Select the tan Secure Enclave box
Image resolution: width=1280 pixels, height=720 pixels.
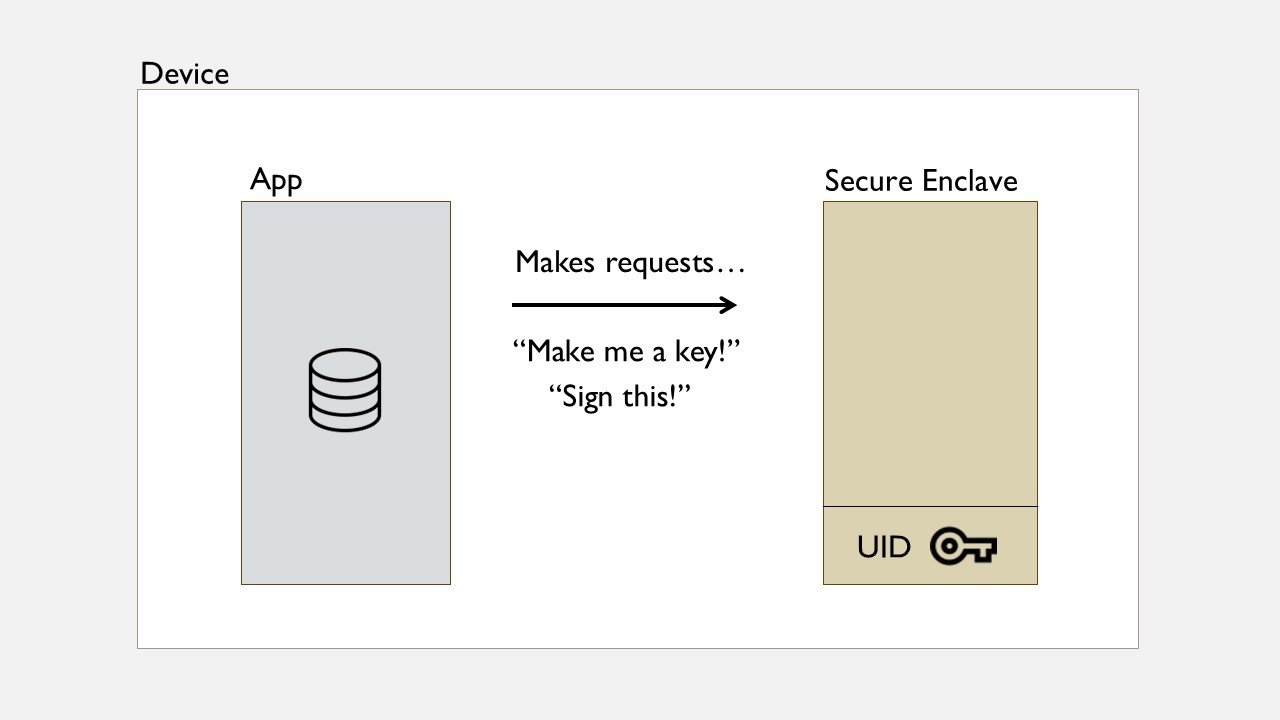point(930,393)
